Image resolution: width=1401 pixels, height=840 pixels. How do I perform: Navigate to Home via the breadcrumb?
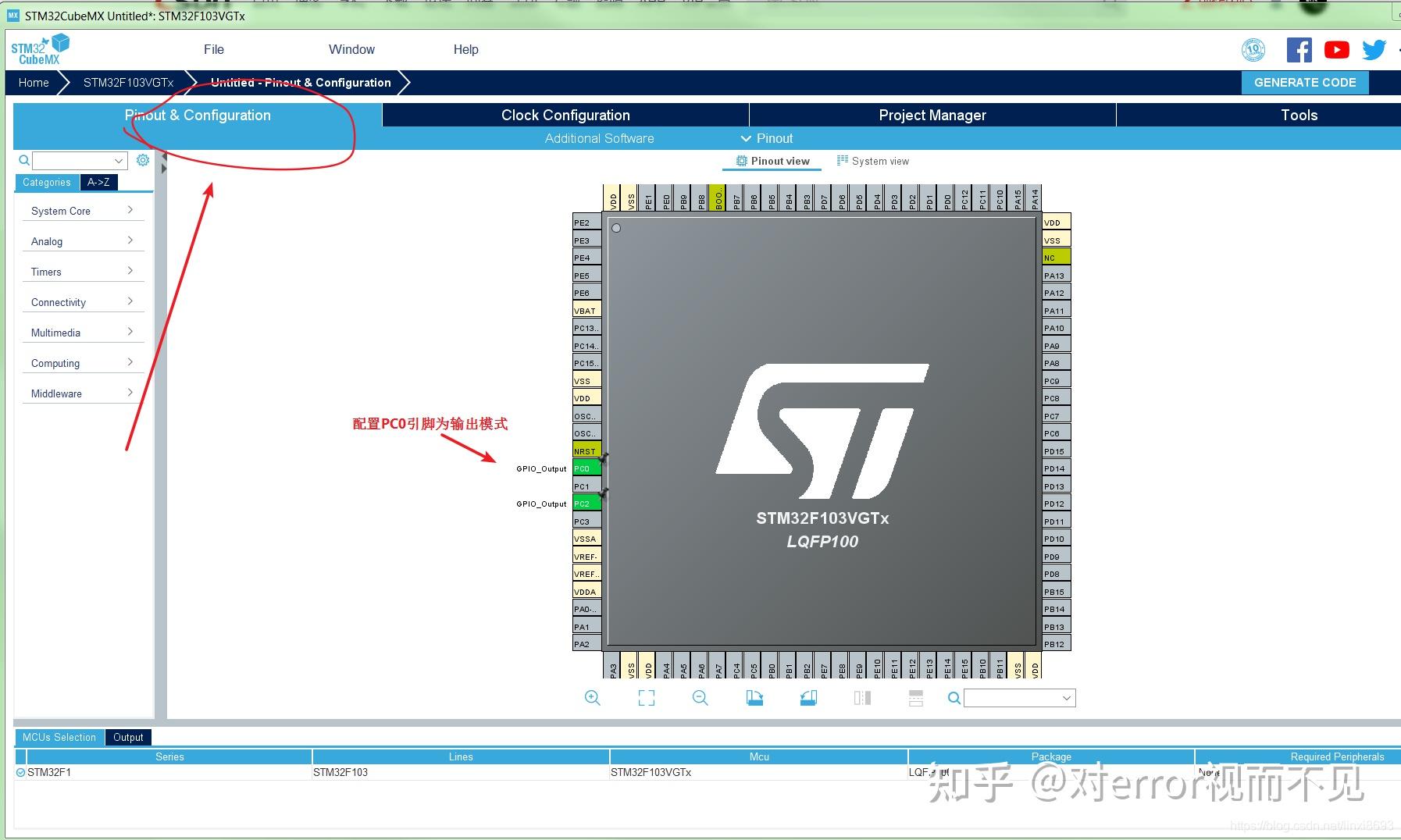point(33,82)
